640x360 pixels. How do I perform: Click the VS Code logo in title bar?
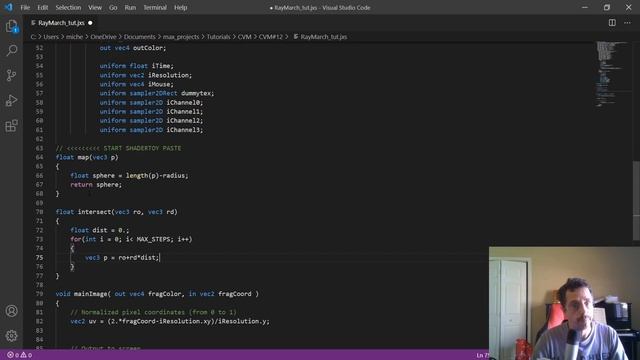(x=9, y=7)
